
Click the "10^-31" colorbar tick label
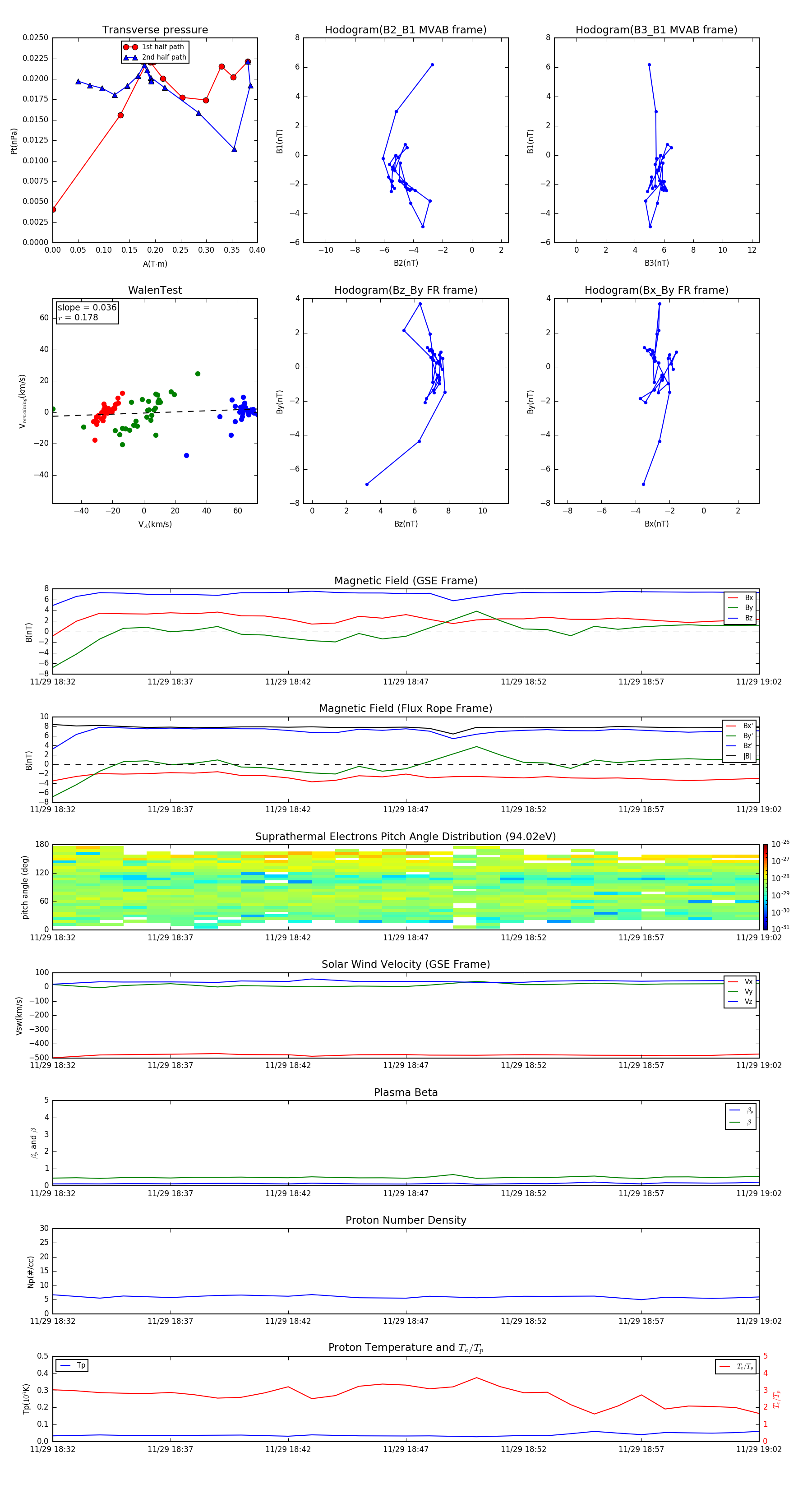click(x=780, y=929)
